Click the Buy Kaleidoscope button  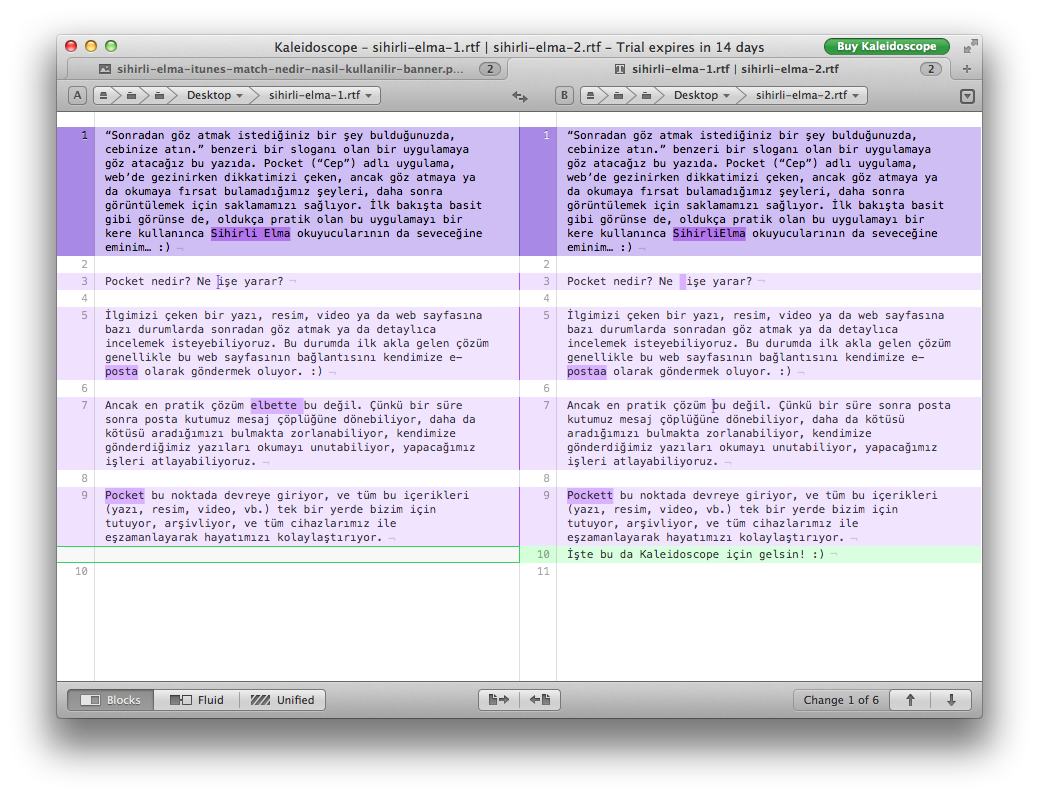coord(886,47)
